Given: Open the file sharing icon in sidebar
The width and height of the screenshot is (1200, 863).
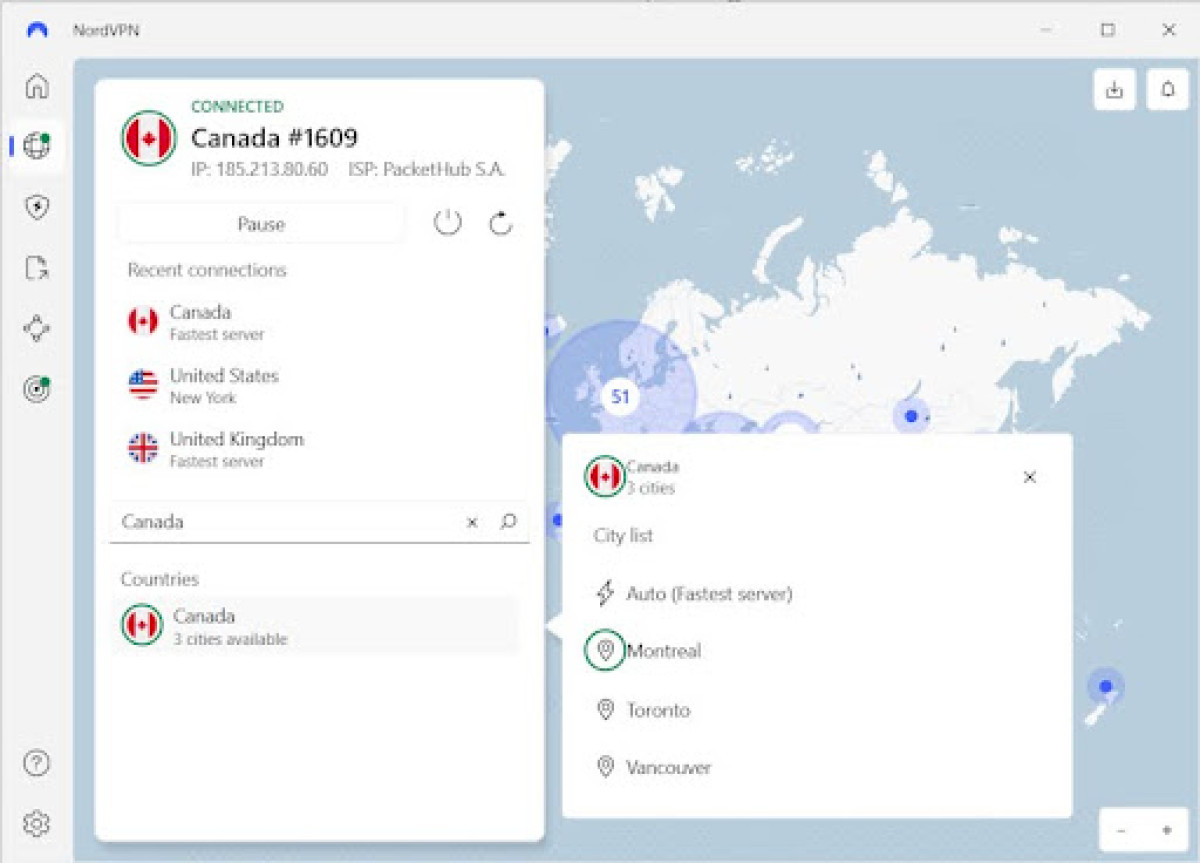Looking at the screenshot, I should (37, 268).
